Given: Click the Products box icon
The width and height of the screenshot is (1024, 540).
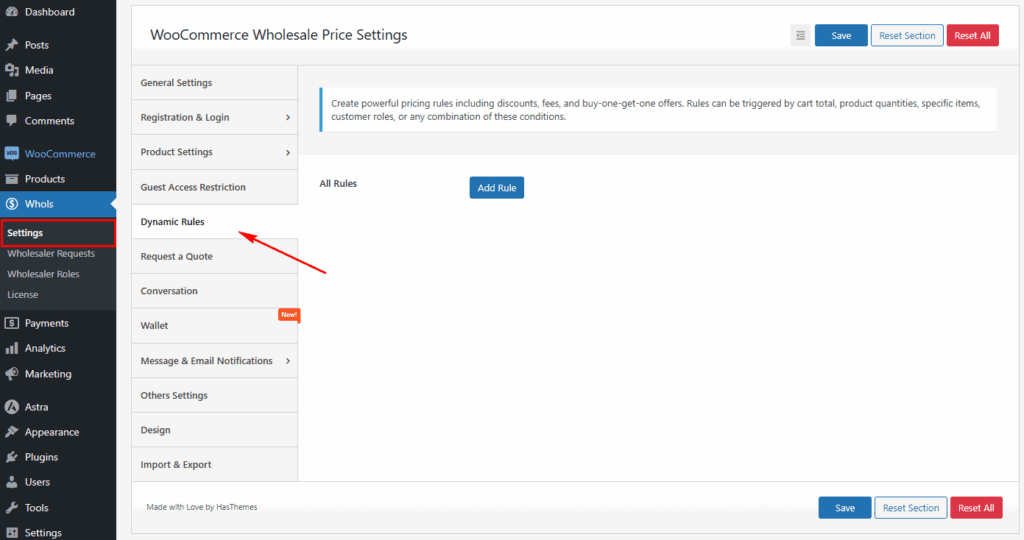Looking at the screenshot, I should click(x=12, y=178).
